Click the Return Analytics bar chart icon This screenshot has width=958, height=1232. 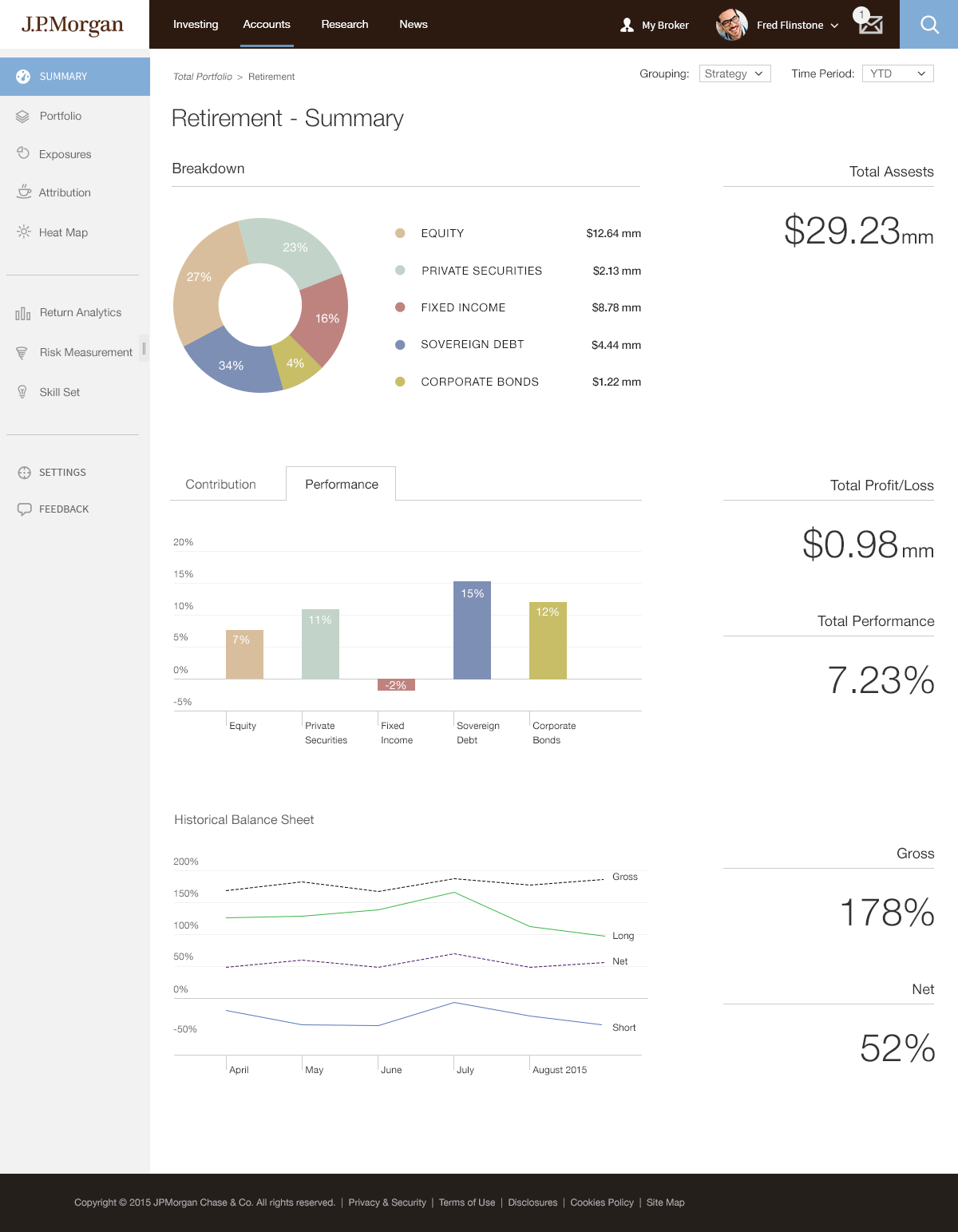pyautogui.click(x=23, y=313)
